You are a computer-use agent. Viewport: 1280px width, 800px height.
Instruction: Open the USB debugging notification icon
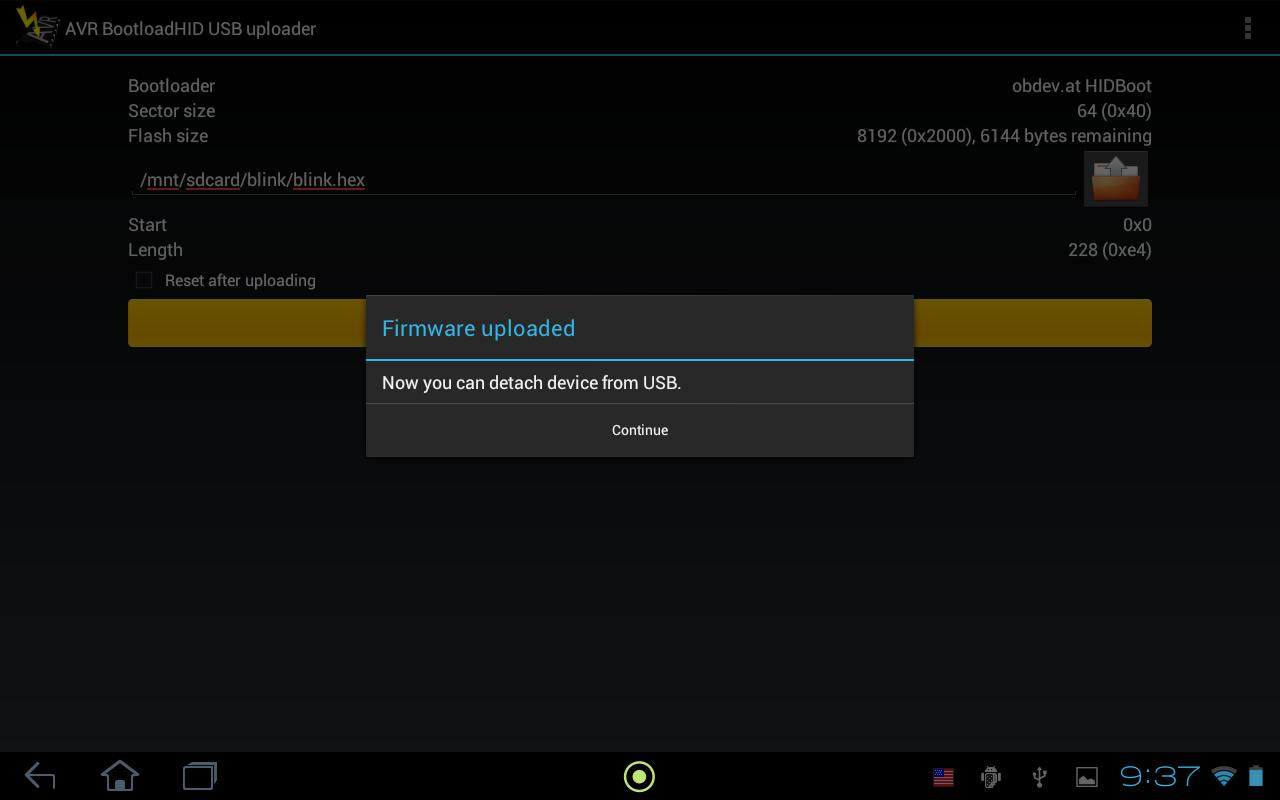(x=989, y=776)
